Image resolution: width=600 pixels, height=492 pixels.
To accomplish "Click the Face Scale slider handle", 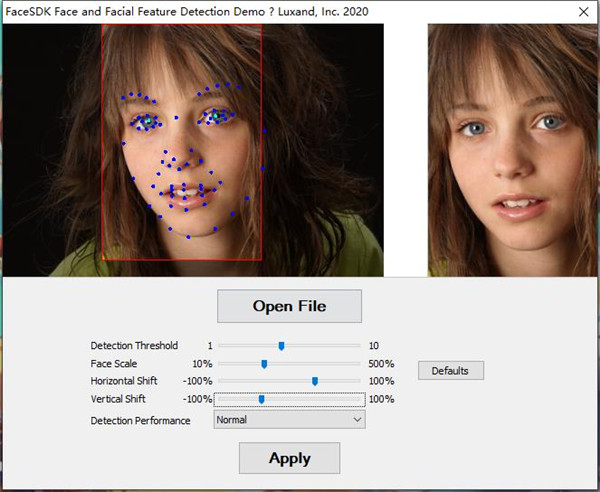I will click(x=264, y=364).
